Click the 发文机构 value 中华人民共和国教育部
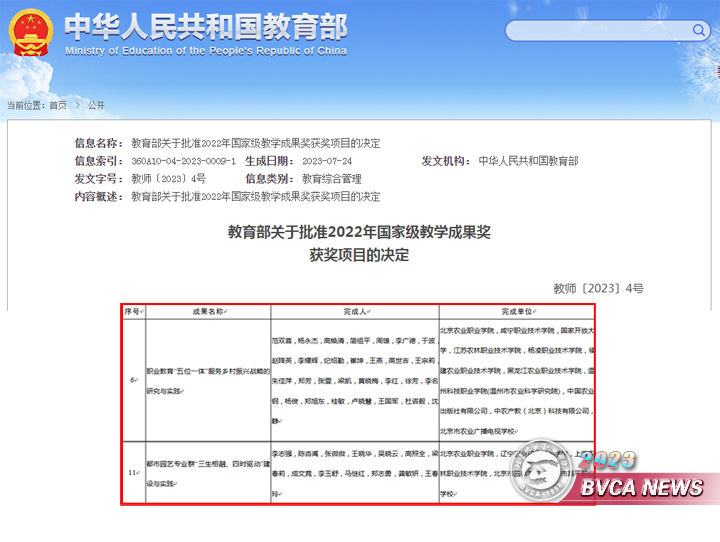Viewport: 720px width, 542px height. coord(528,161)
